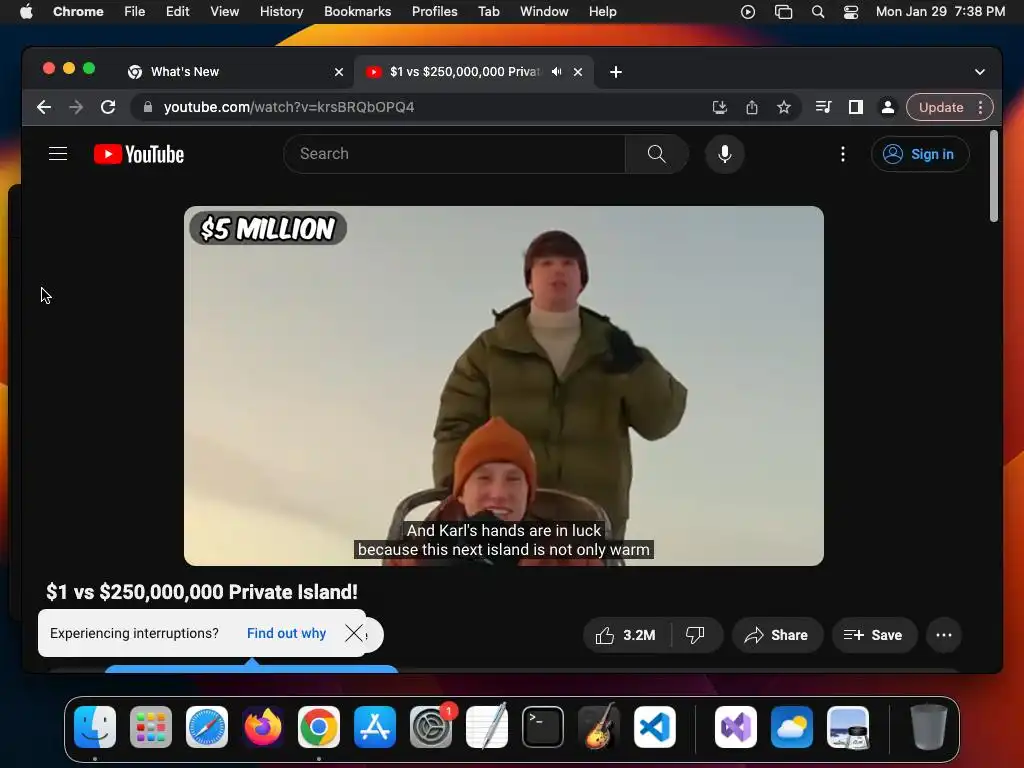Viewport: 1024px width, 768px height.
Task: Click the address bar URL
Action: coord(289,107)
